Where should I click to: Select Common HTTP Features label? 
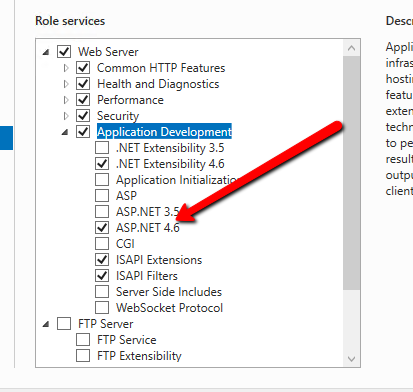point(161,68)
